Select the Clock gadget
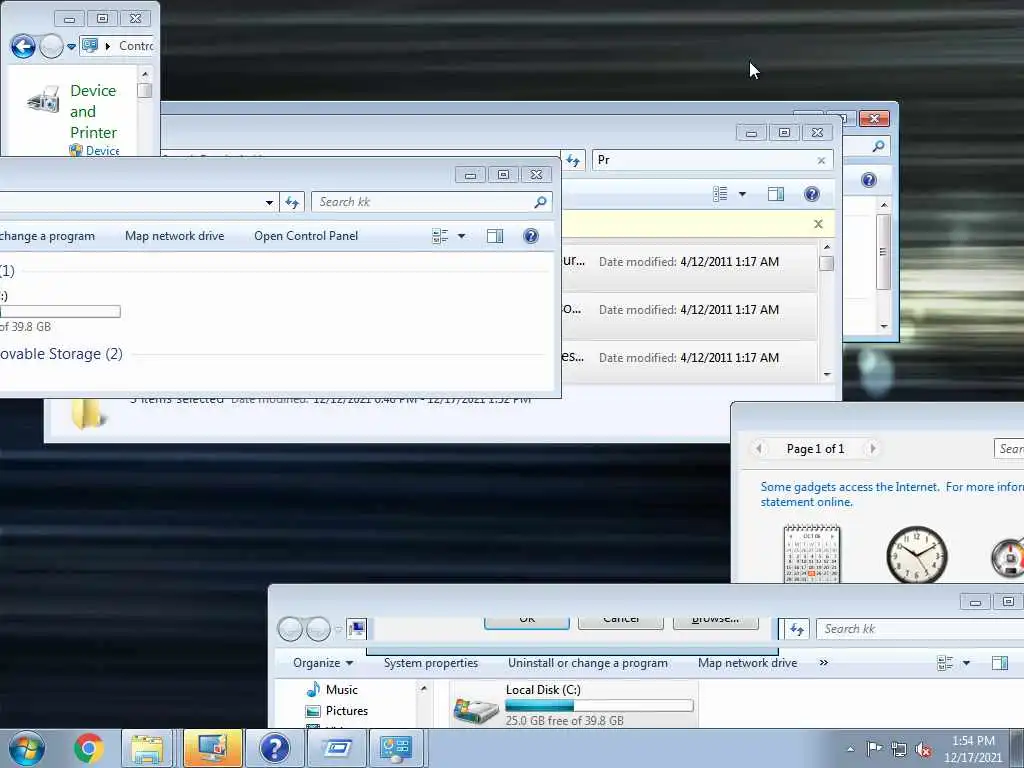 (x=917, y=555)
